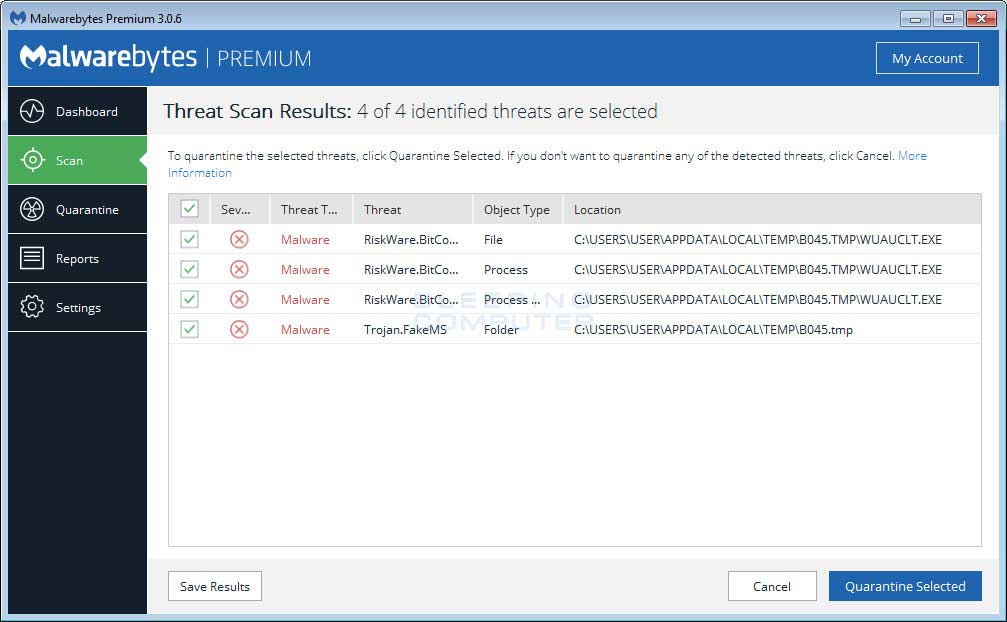
Task: Open Quarantine via its radiation-style icon
Action: (x=31, y=209)
